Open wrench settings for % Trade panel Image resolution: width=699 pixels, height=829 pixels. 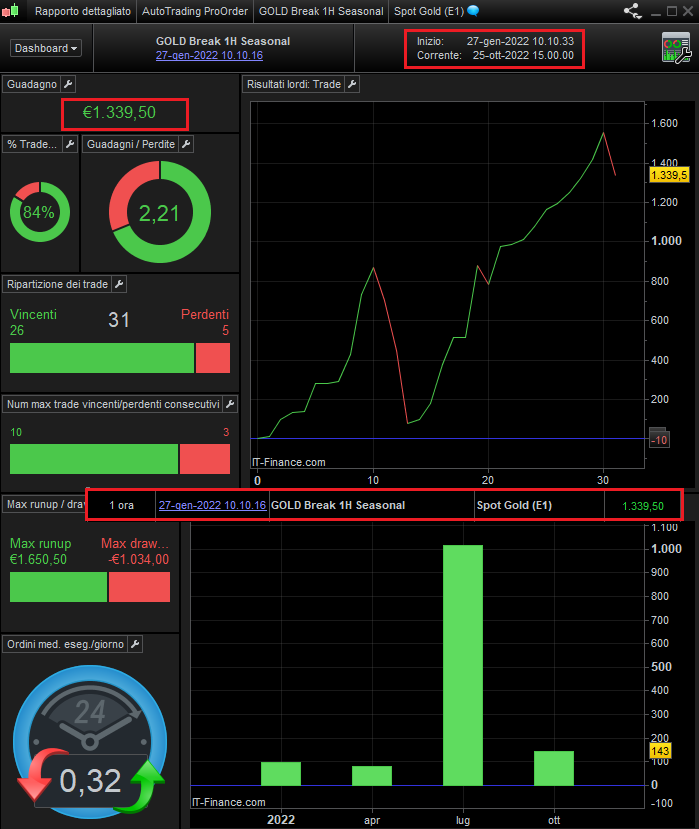(x=70, y=144)
